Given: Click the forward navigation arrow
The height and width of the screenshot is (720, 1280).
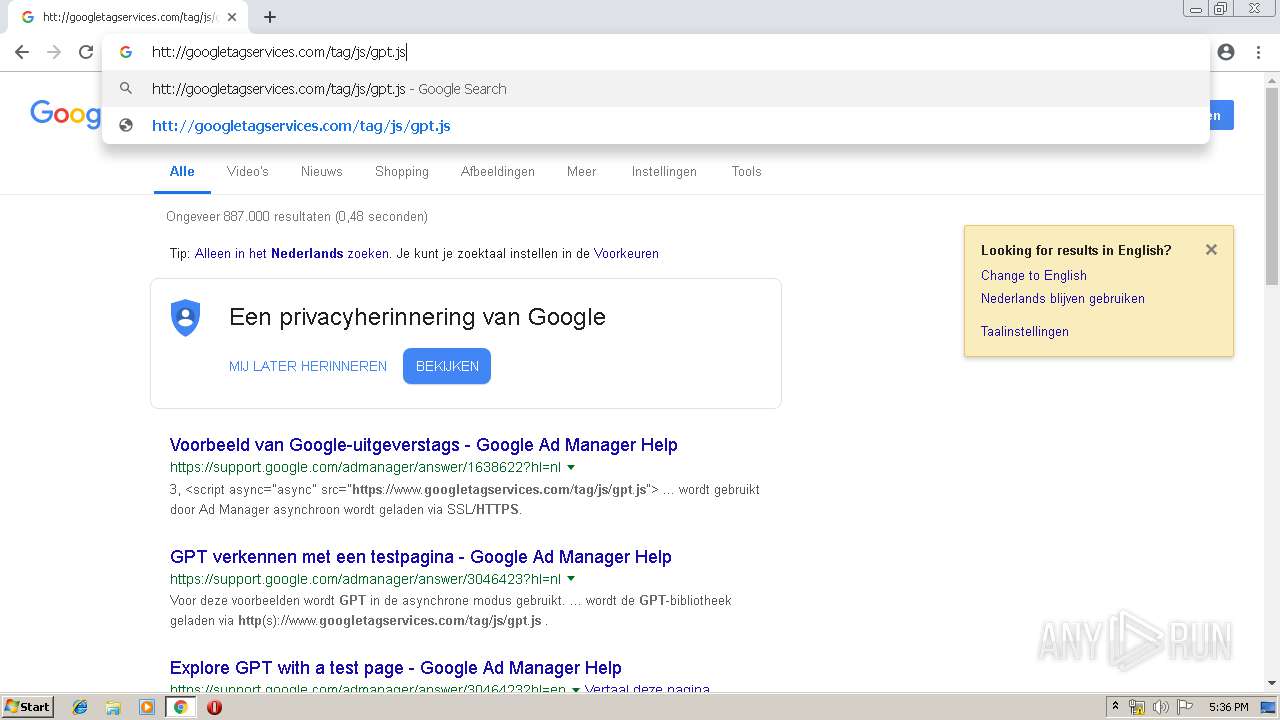Looking at the screenshot, I should (54, 52).
